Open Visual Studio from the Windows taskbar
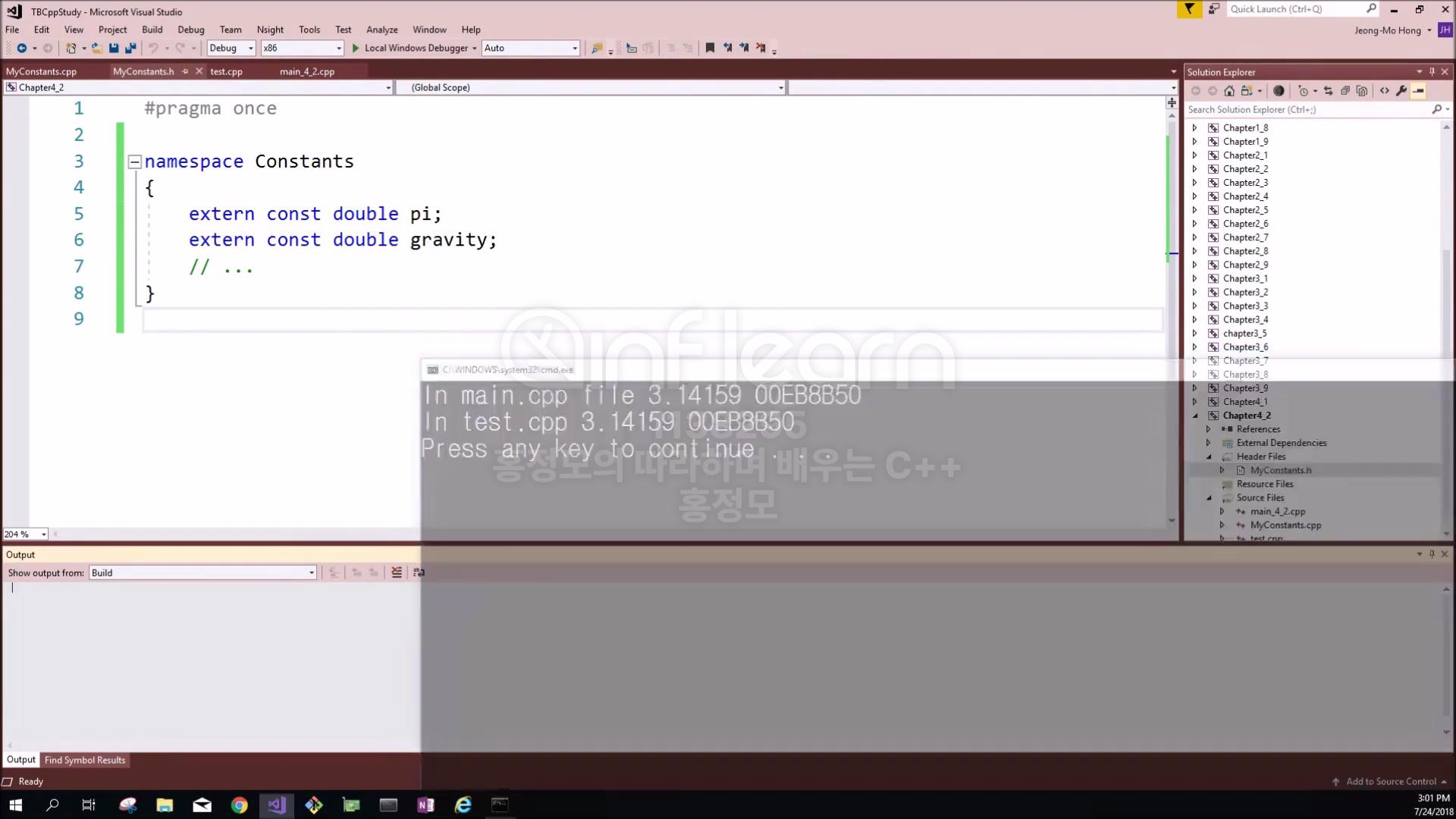The width and height of the screenshot is (1456, 819). pos(277,805)
